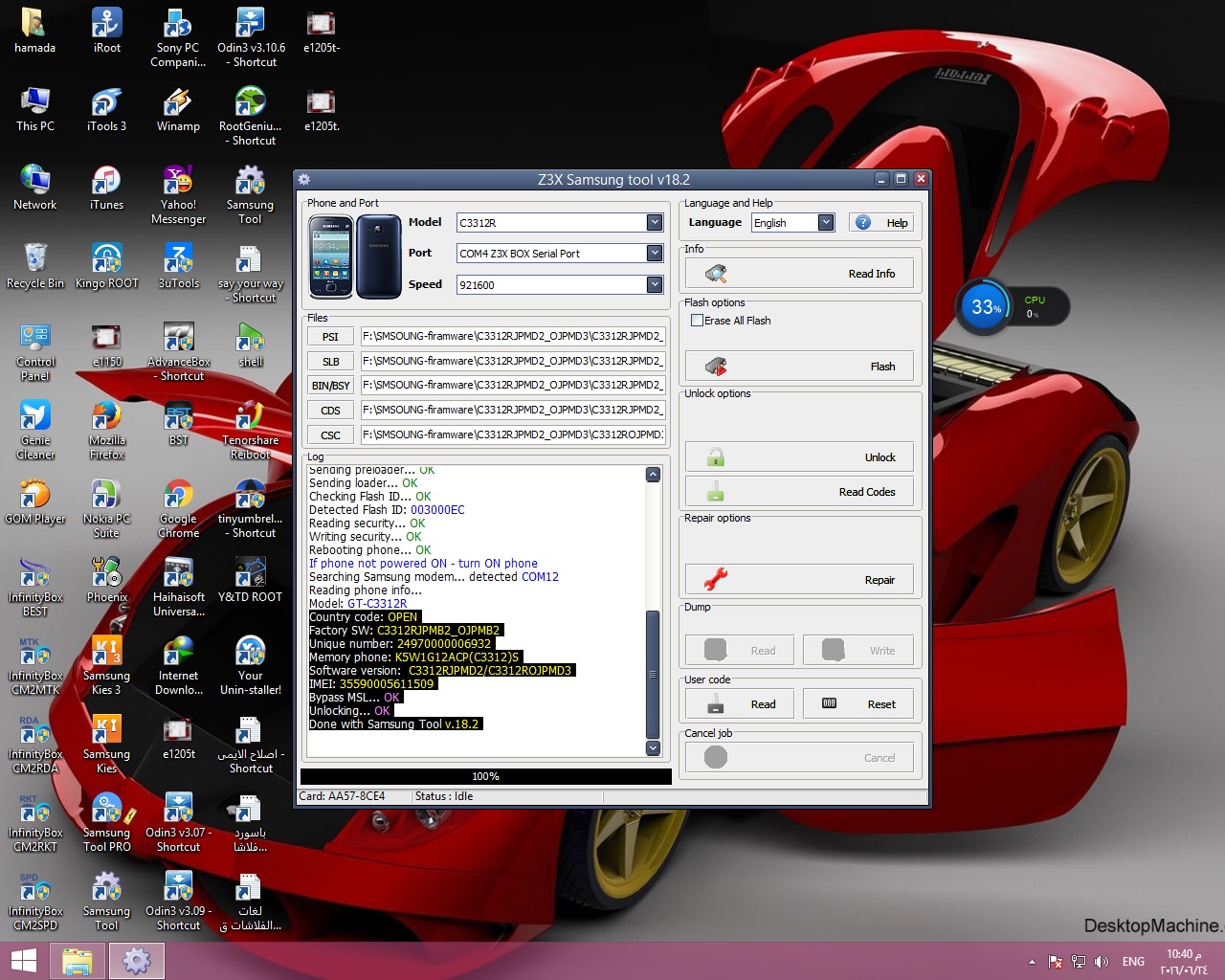
Task: Select the PSI file button
Action: click(330, 337)
